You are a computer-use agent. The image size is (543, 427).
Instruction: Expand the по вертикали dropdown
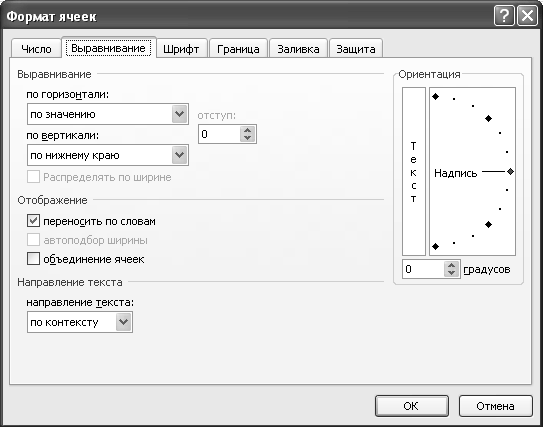coord(179,155)
